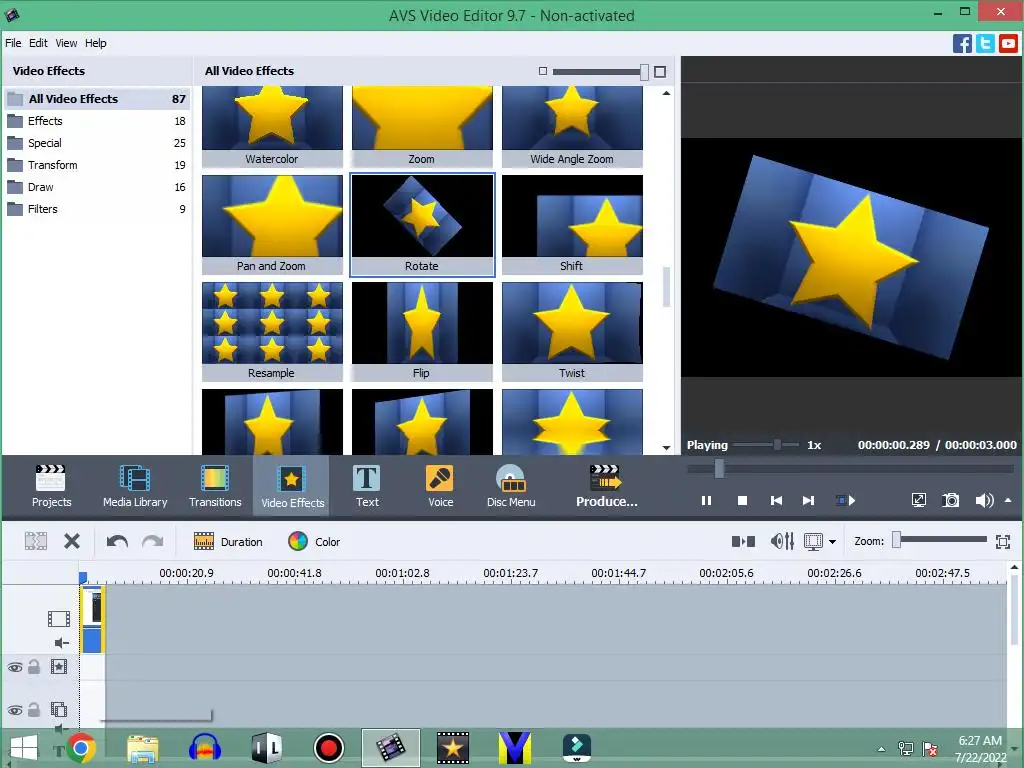Viewport: 1024px width, 768px height.
Task: Click the playback speed slider
Action: tap(766, 445)
